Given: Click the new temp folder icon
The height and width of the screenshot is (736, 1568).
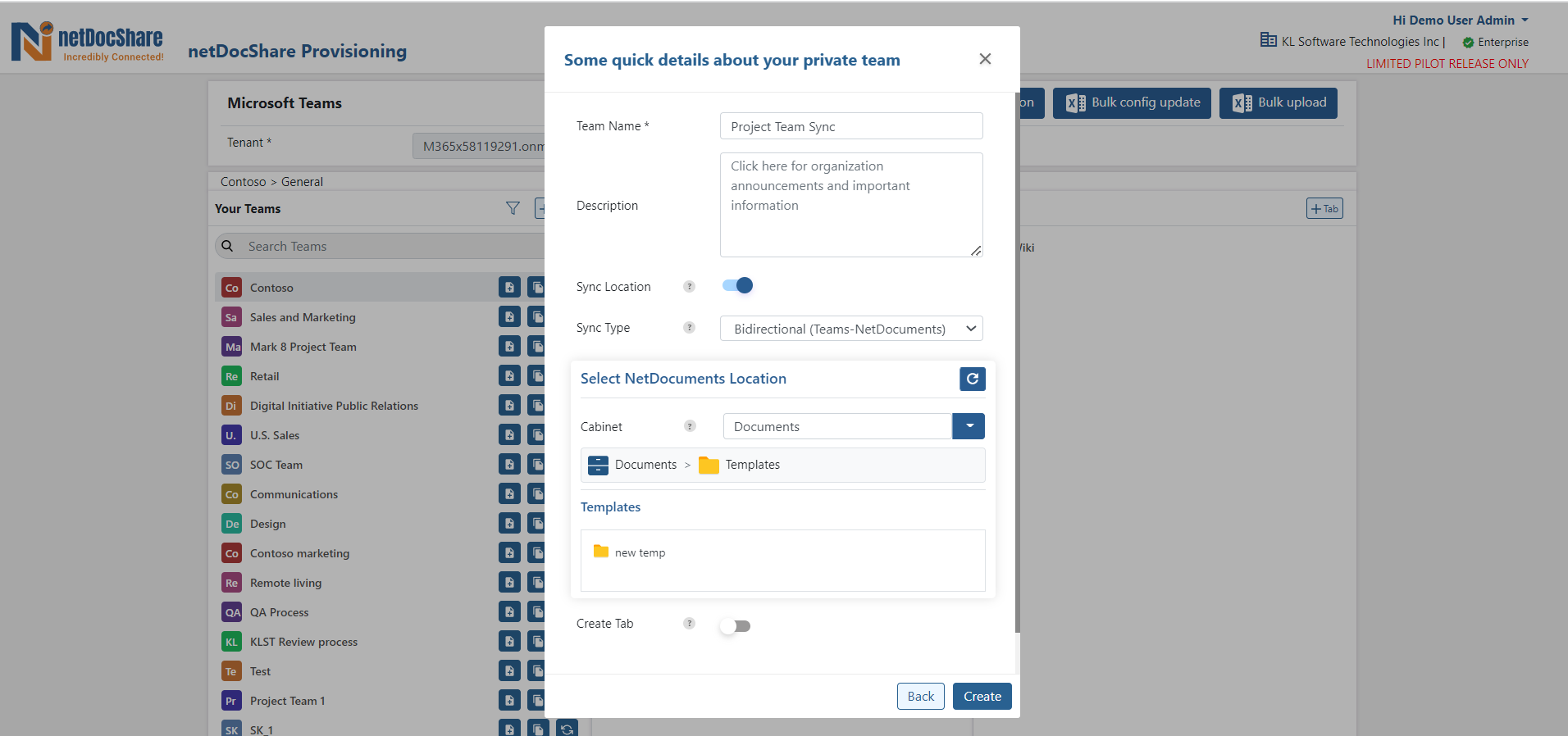Looking at the screenshot, I should point(601,552).
